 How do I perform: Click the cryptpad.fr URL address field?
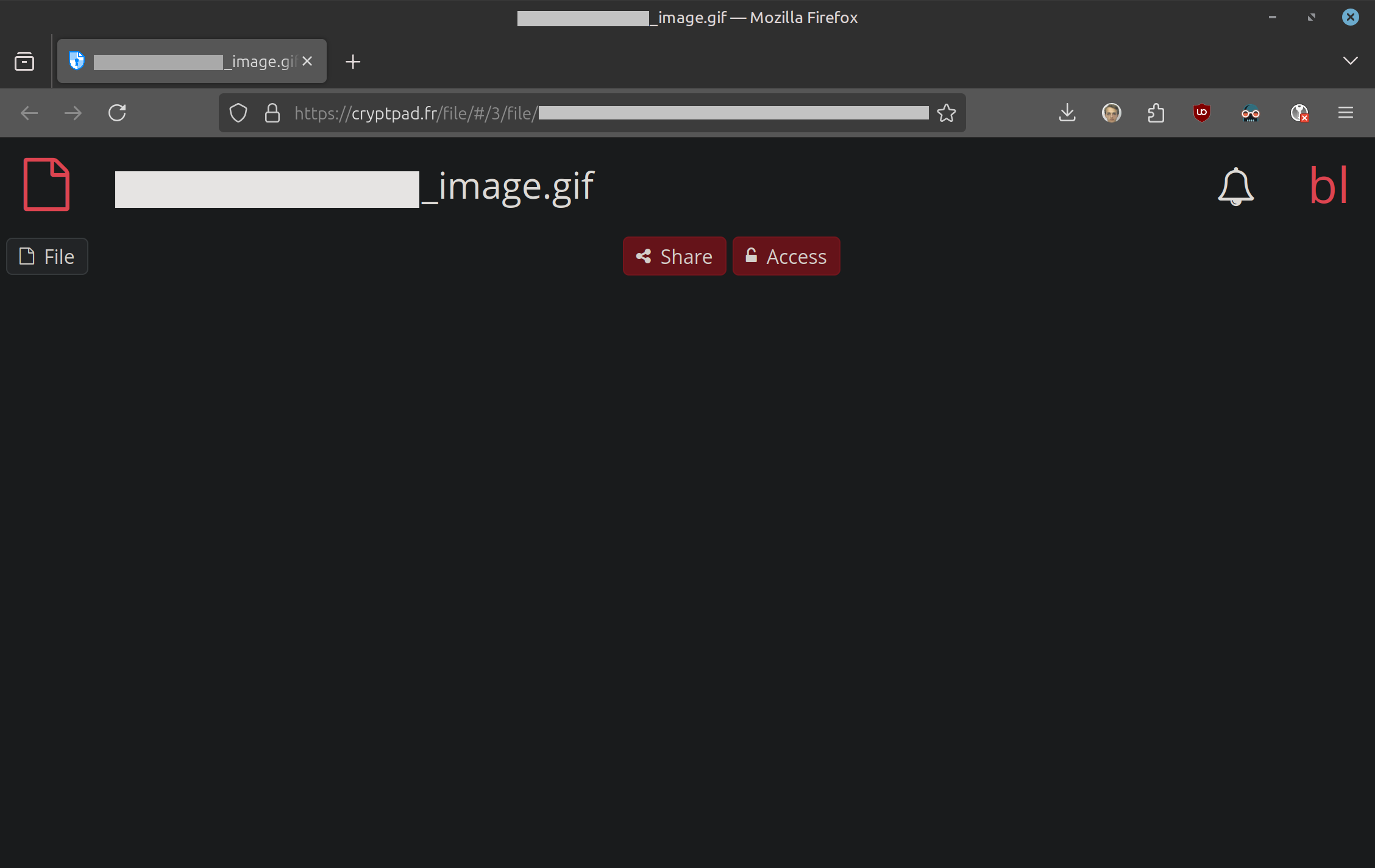click(x=609, y=113)
